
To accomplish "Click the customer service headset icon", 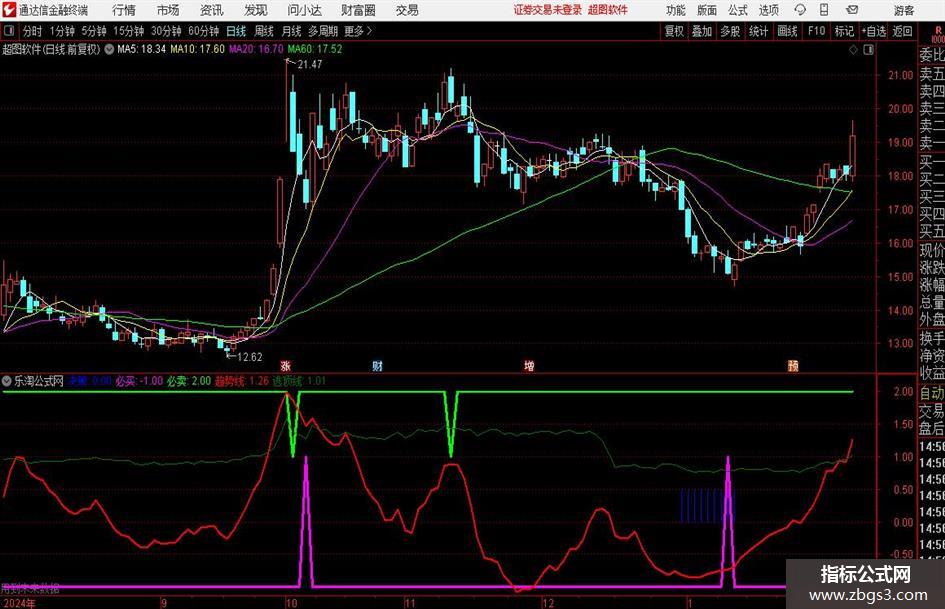I will pos(800,10).
